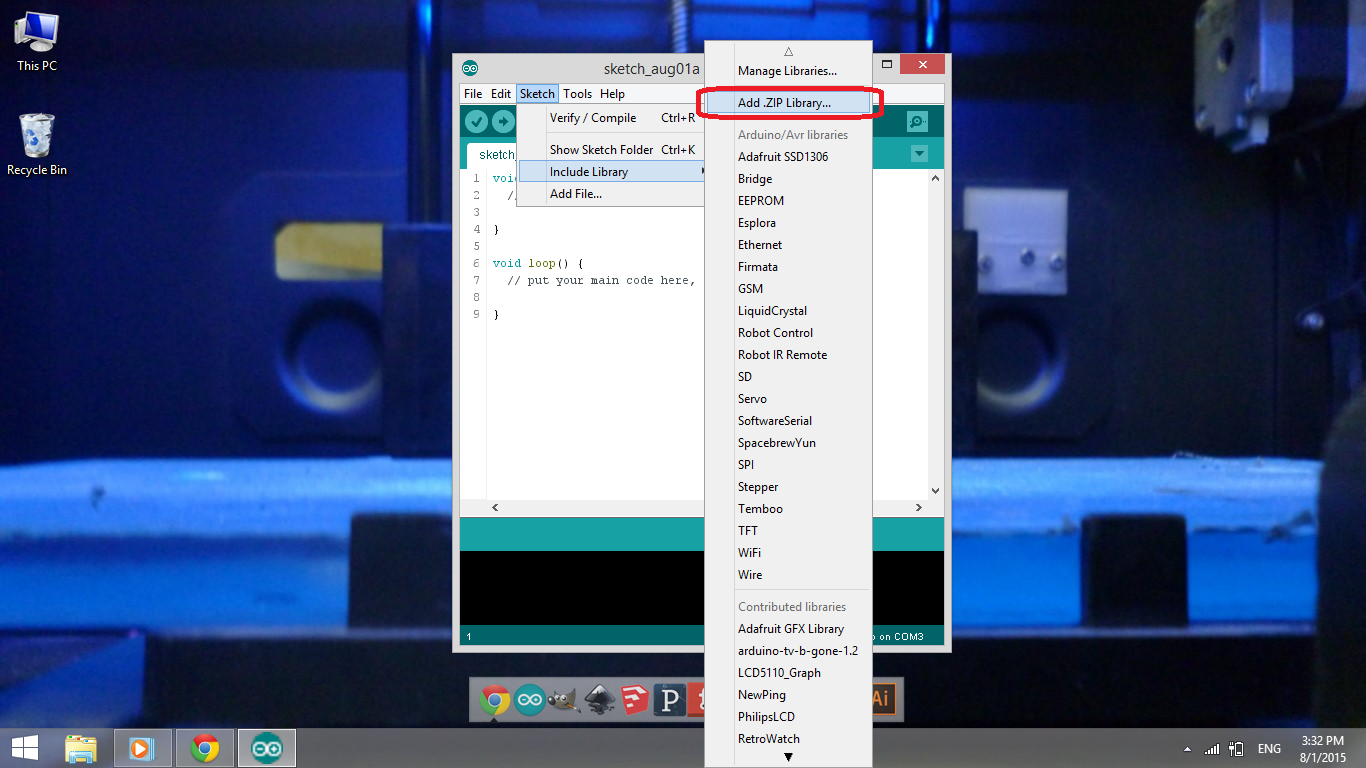Include the Firmata library

788,267
